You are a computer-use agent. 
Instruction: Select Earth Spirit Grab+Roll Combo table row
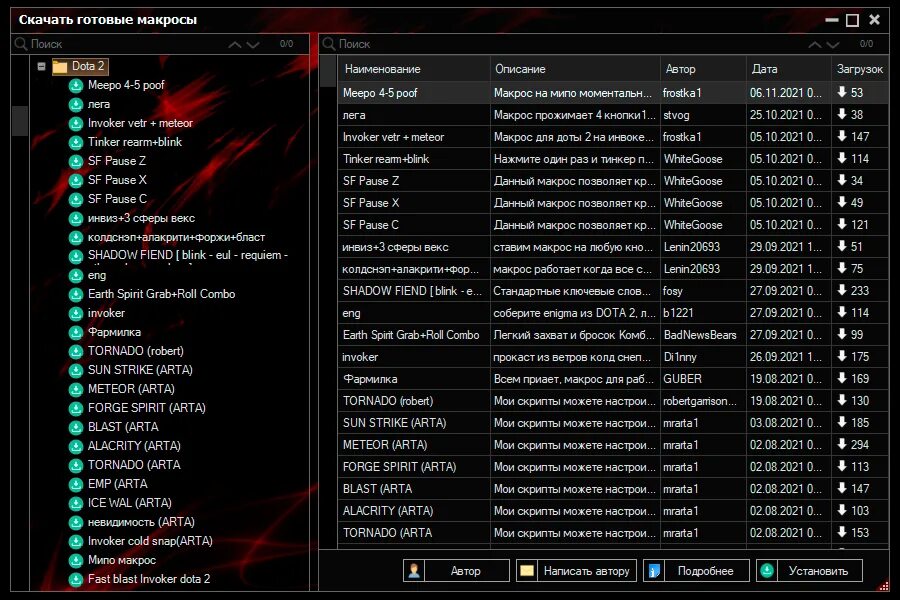coord(613,335)
